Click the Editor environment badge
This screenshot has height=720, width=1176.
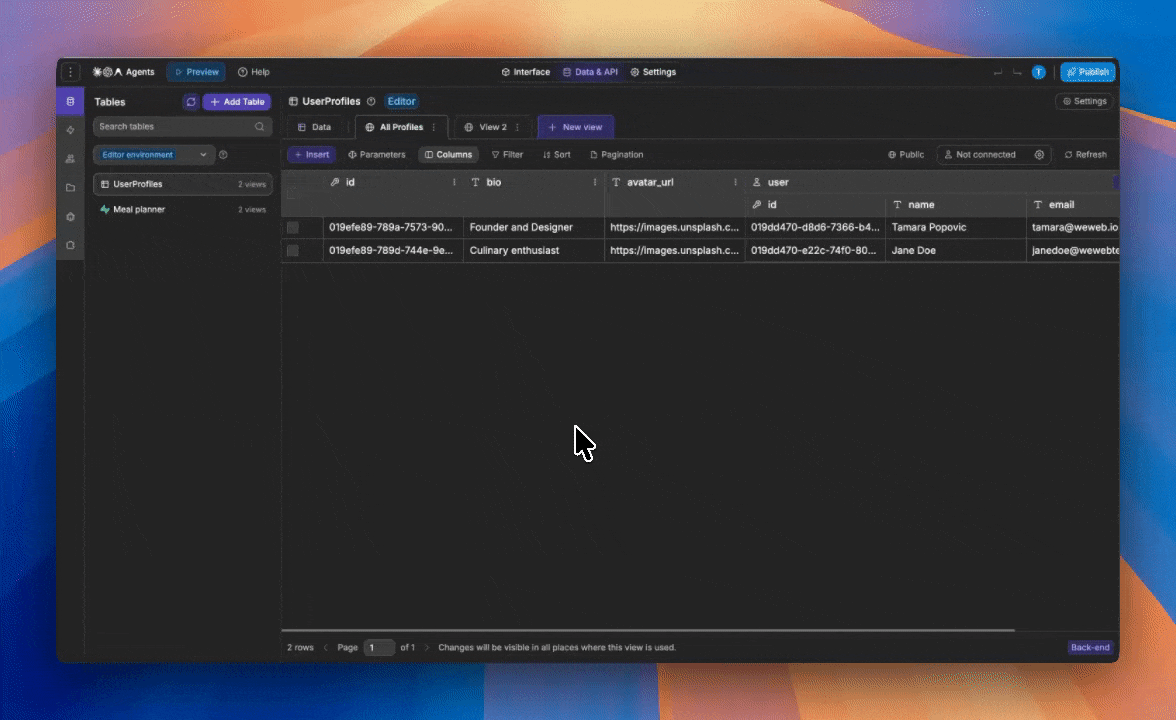pos(401,101)
